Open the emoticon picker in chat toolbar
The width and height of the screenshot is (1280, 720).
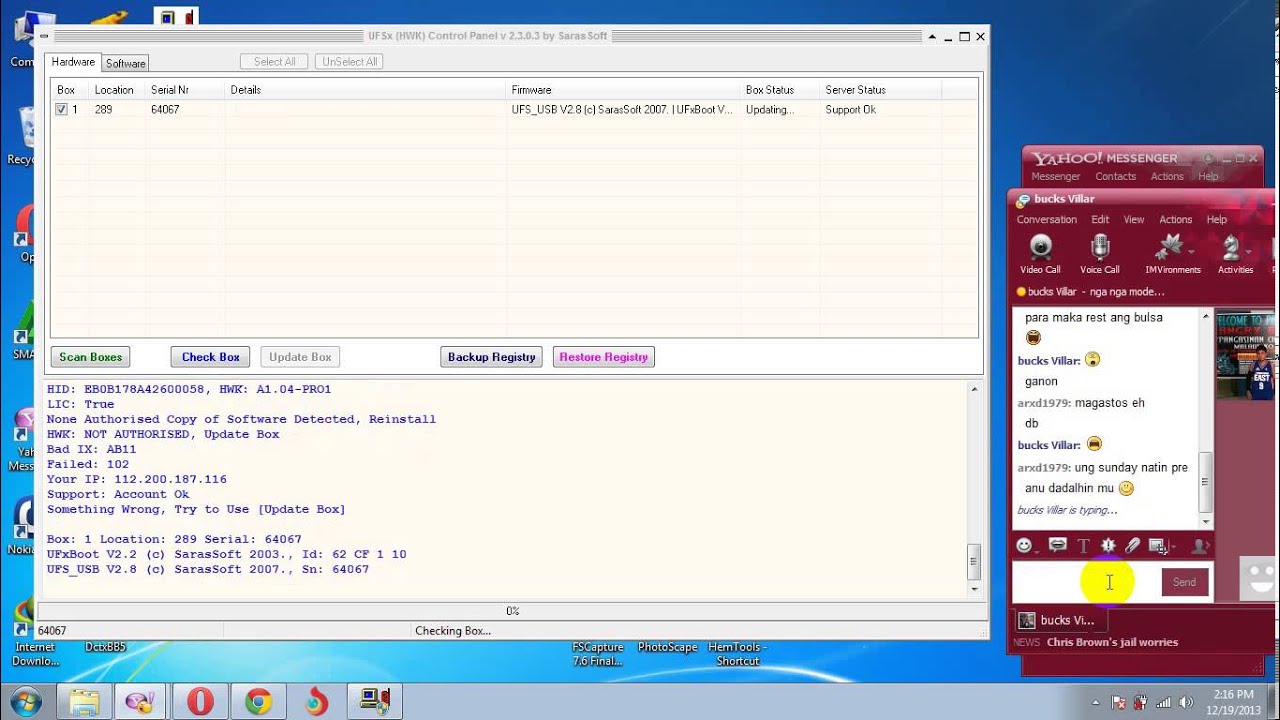1024,545
